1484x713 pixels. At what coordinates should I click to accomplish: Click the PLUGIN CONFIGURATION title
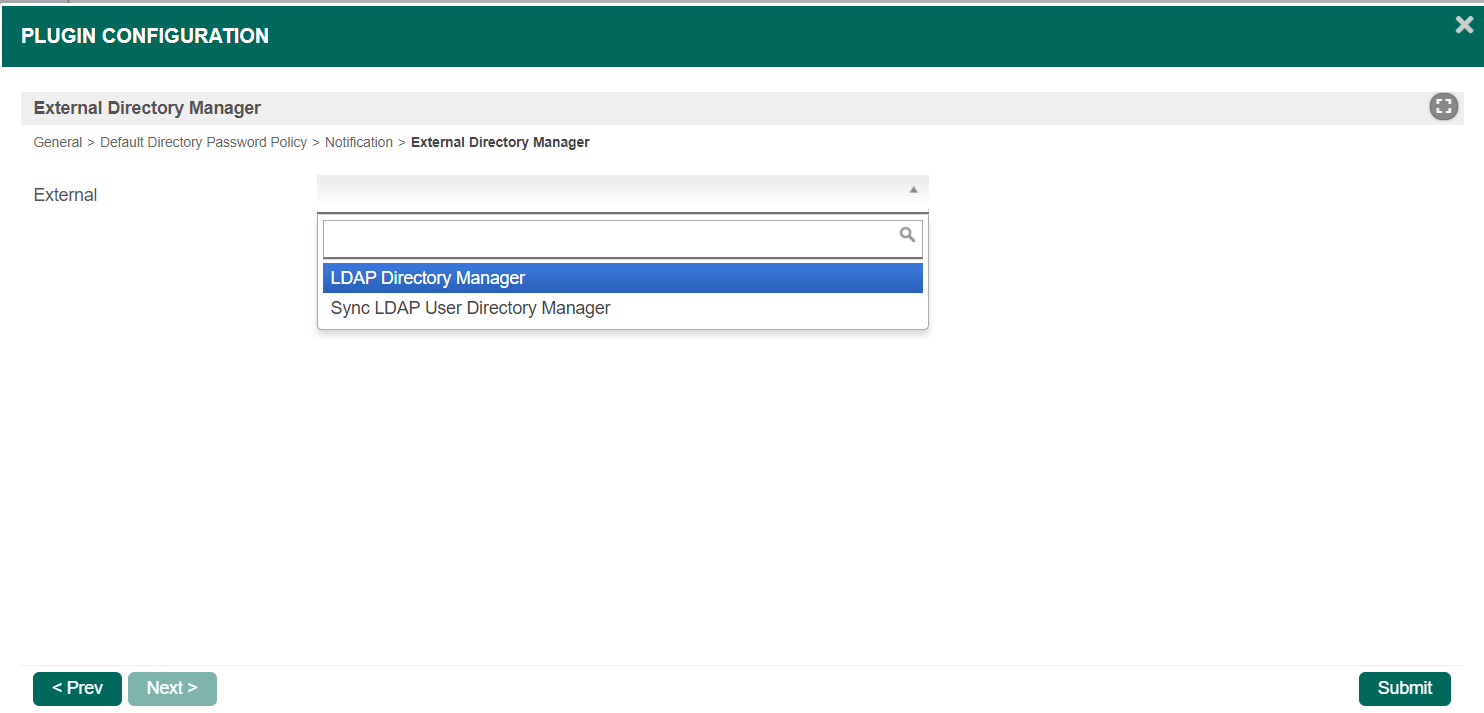tap(145, 36)
